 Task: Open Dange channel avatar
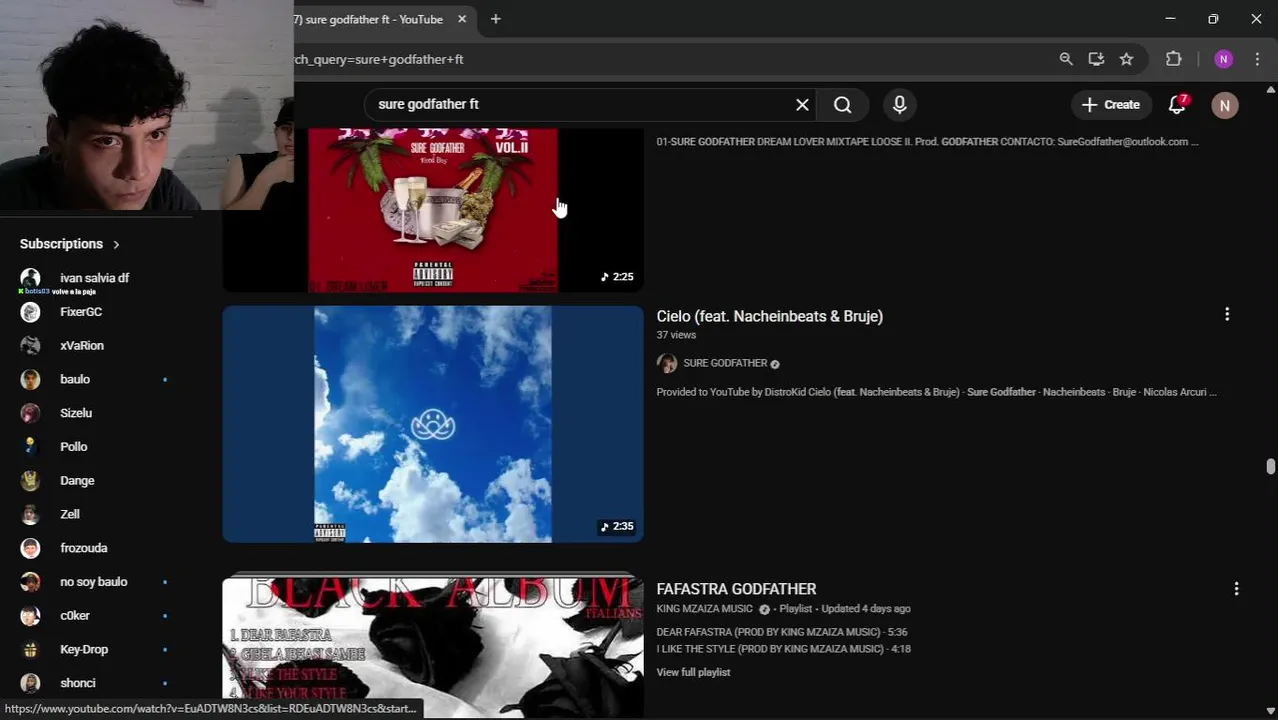[x=30, y=481]
